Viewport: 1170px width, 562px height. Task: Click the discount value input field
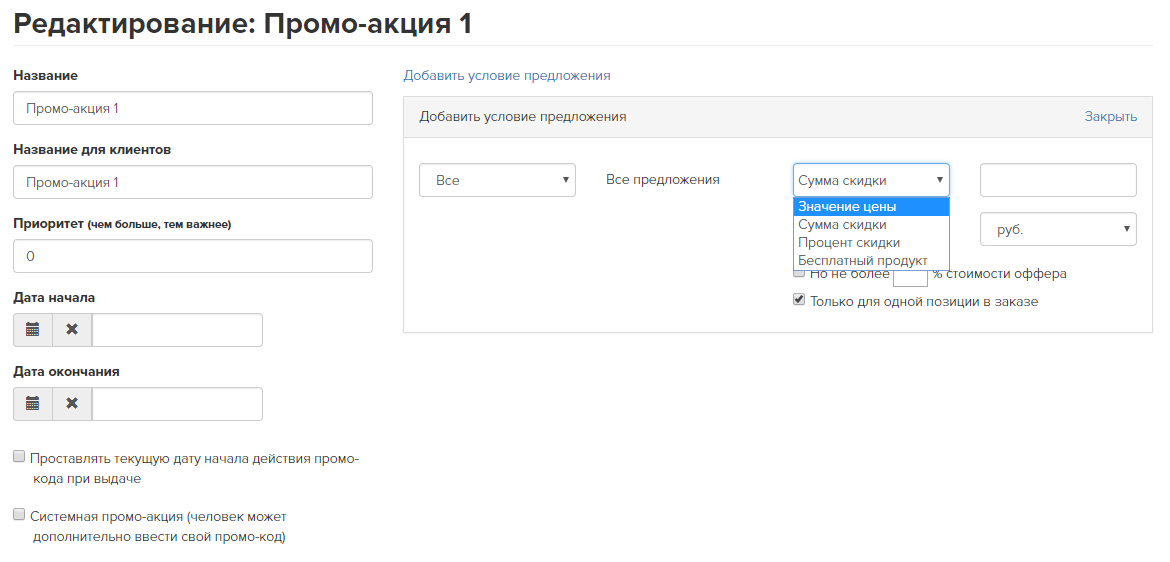pyautogui.click(x=1058, y=180)
